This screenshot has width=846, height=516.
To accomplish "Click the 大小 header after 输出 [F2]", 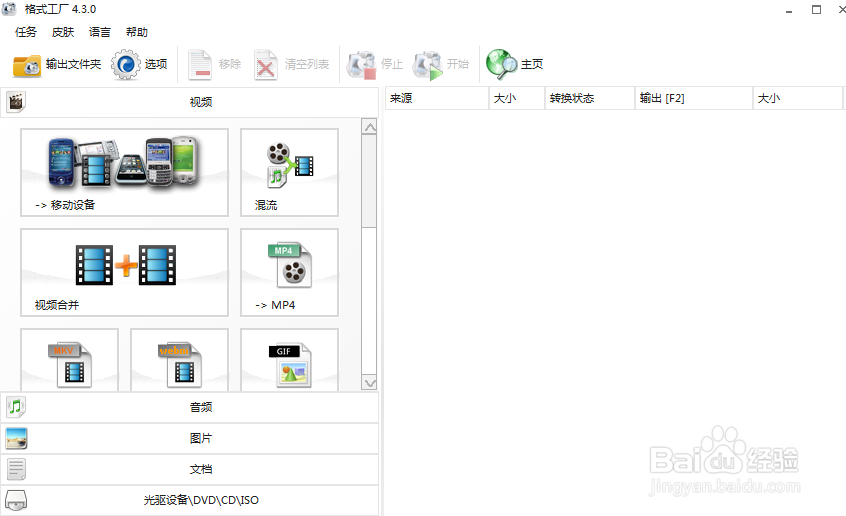I will 798,98.
